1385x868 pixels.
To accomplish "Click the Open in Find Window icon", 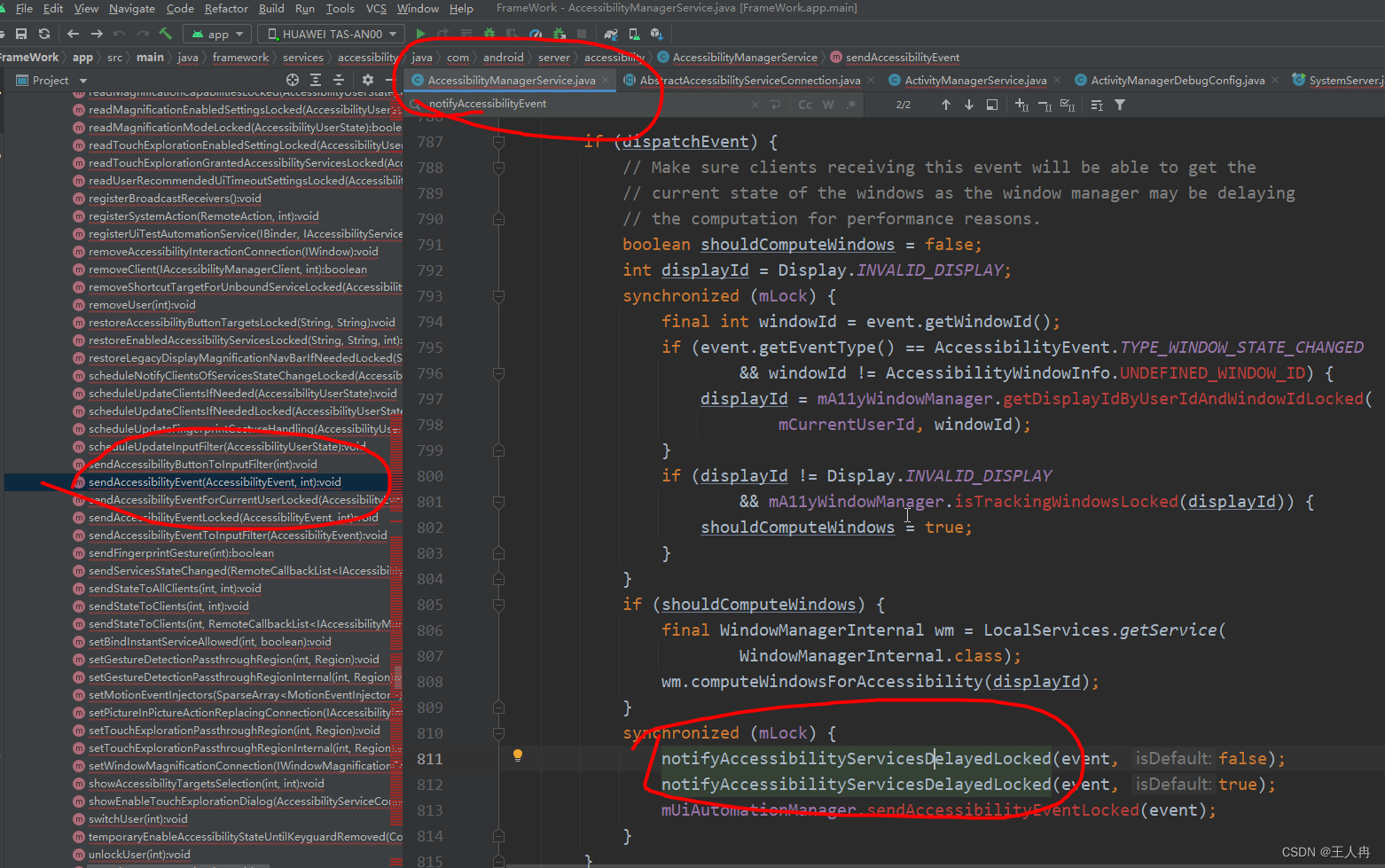I will 992,105.
